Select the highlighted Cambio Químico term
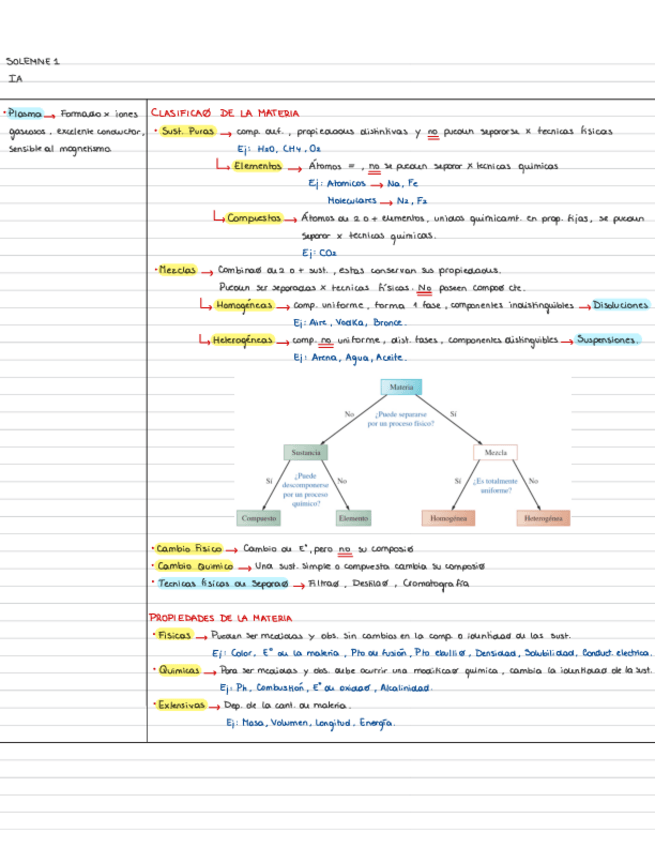 195,566
